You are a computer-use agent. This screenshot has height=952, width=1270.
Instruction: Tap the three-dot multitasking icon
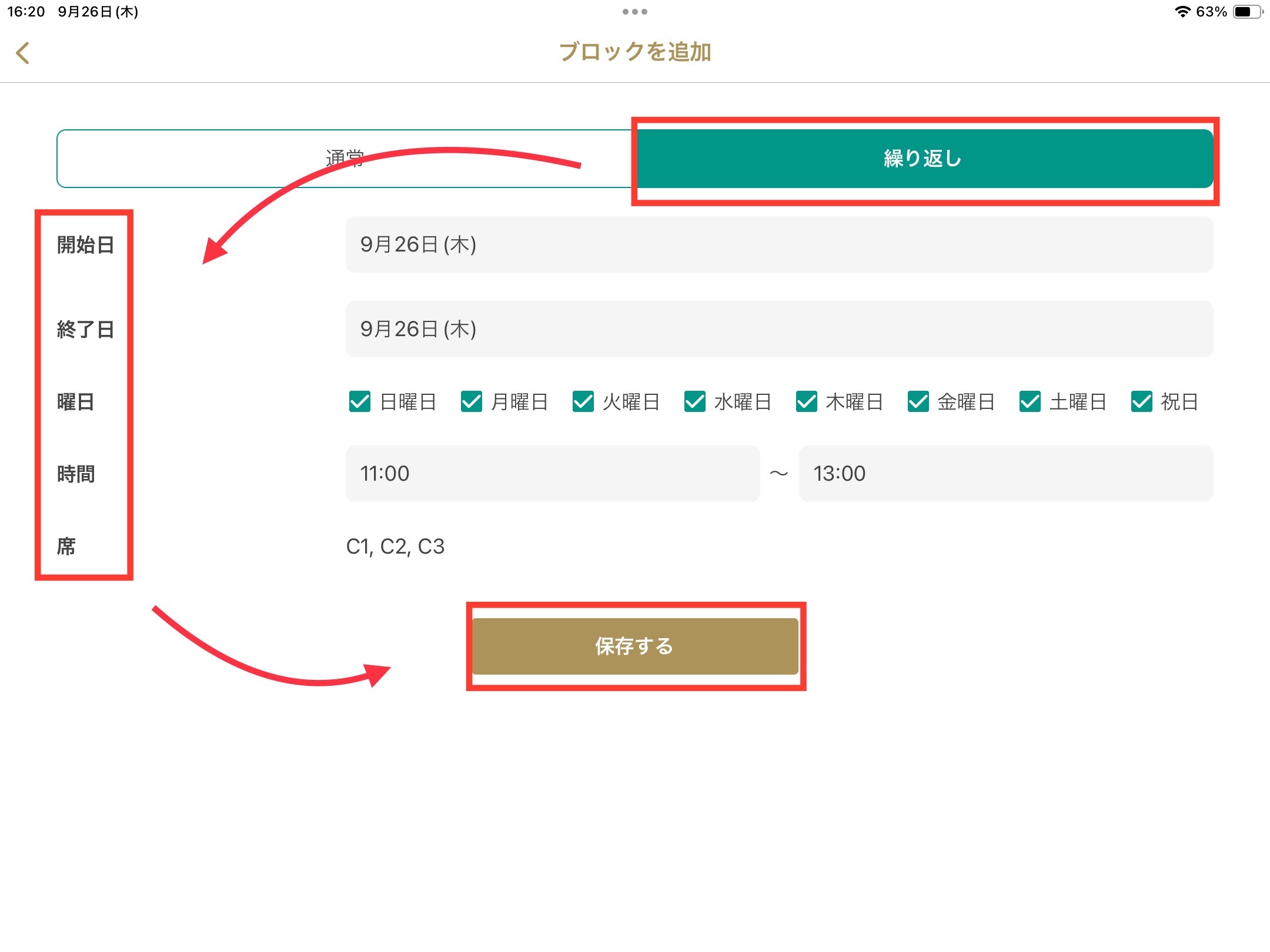pos(634,12)
